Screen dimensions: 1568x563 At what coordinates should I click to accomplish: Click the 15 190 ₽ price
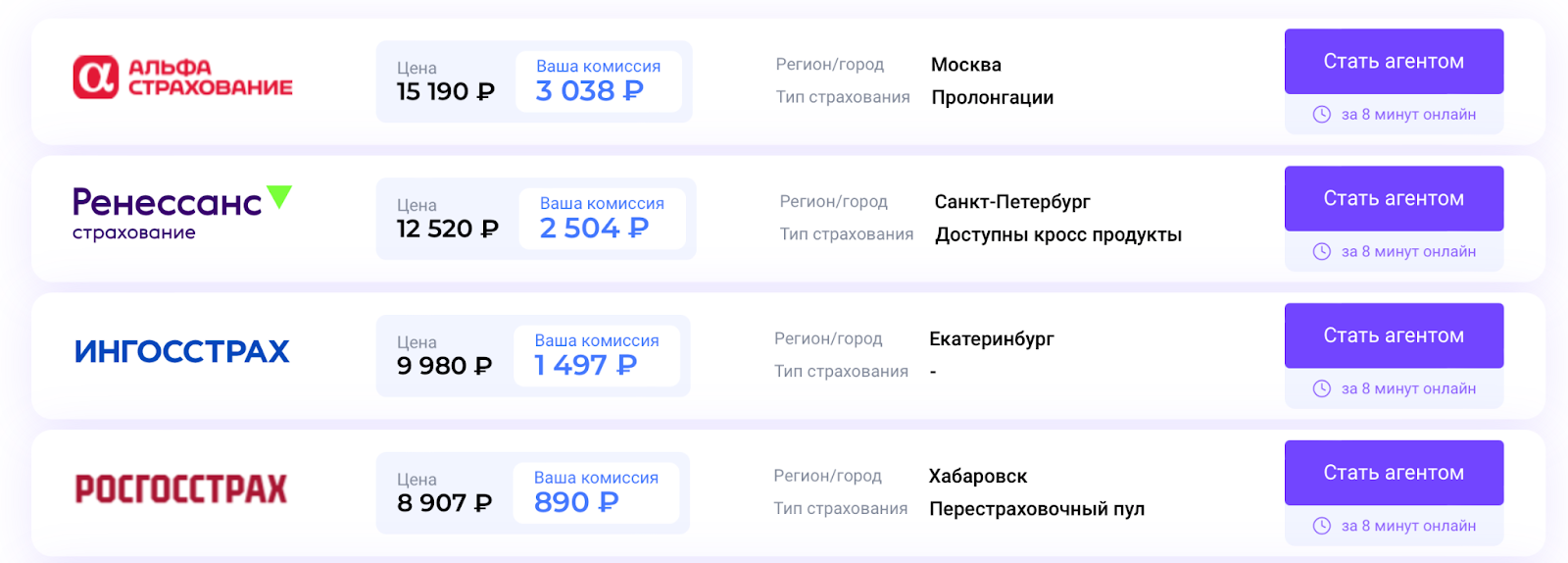point(446,92)
